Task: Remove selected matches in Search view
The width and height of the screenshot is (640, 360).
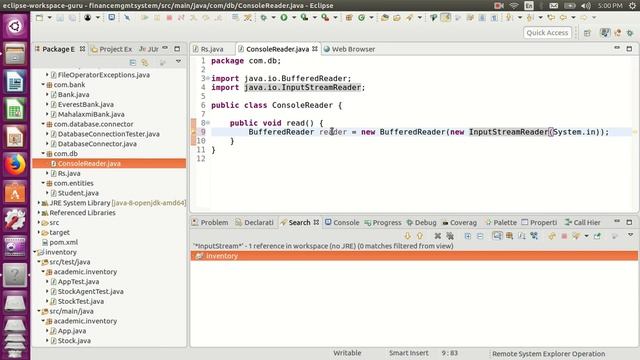Action: [438, 236]
